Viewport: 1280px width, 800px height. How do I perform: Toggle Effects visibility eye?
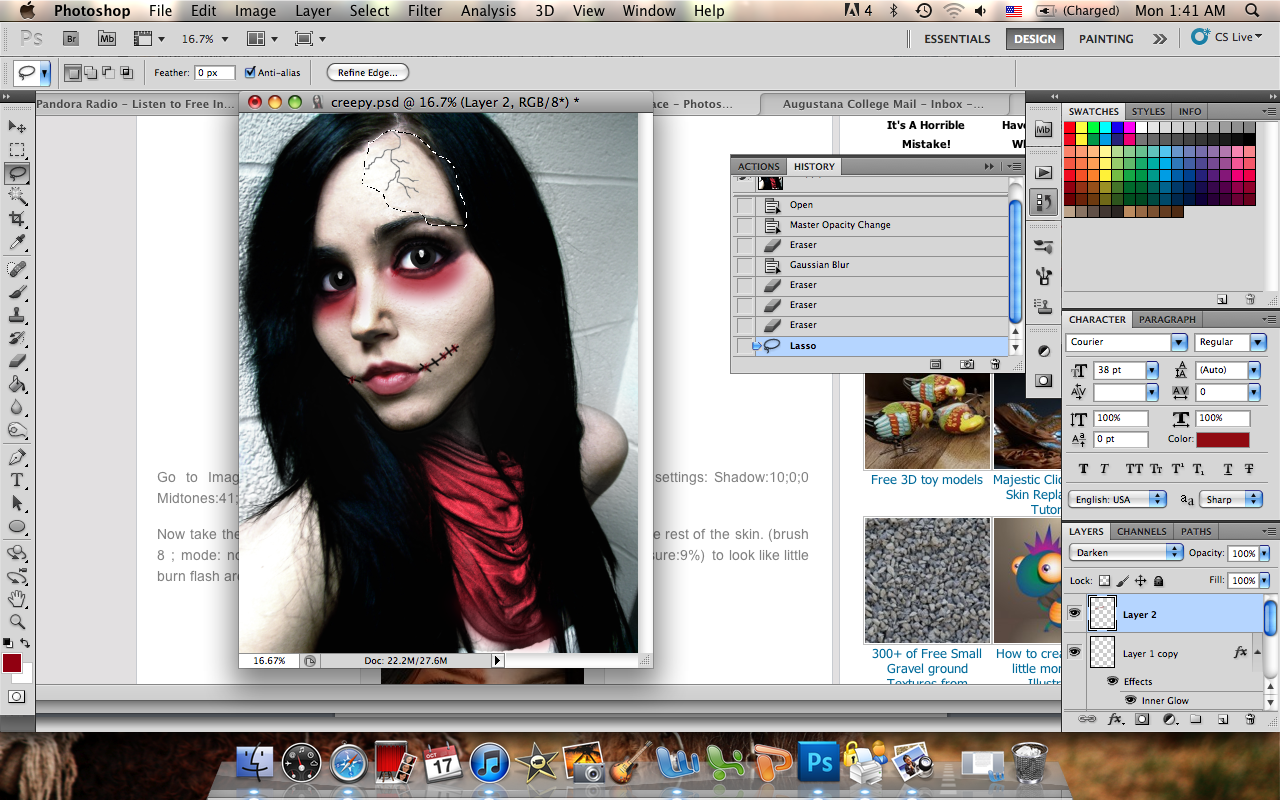point(1111,681)
